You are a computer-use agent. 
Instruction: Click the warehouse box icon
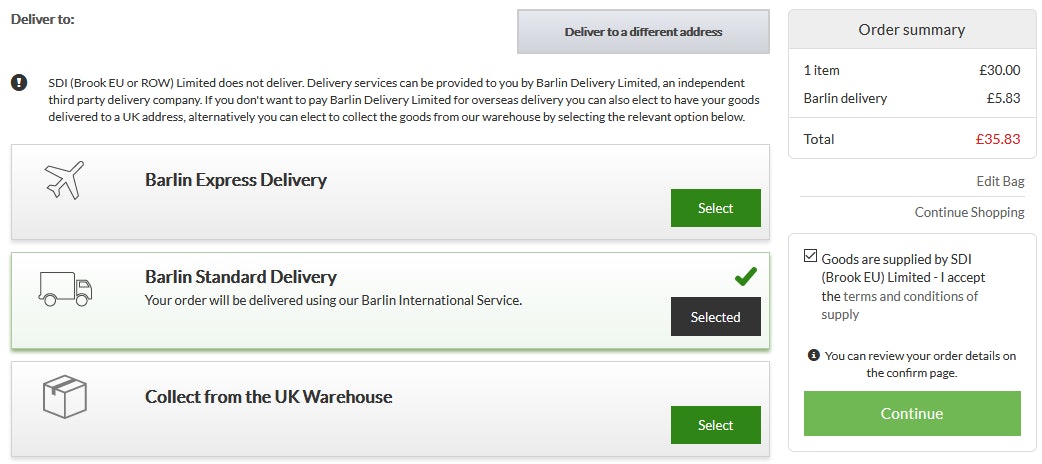(x=65, y=397)
